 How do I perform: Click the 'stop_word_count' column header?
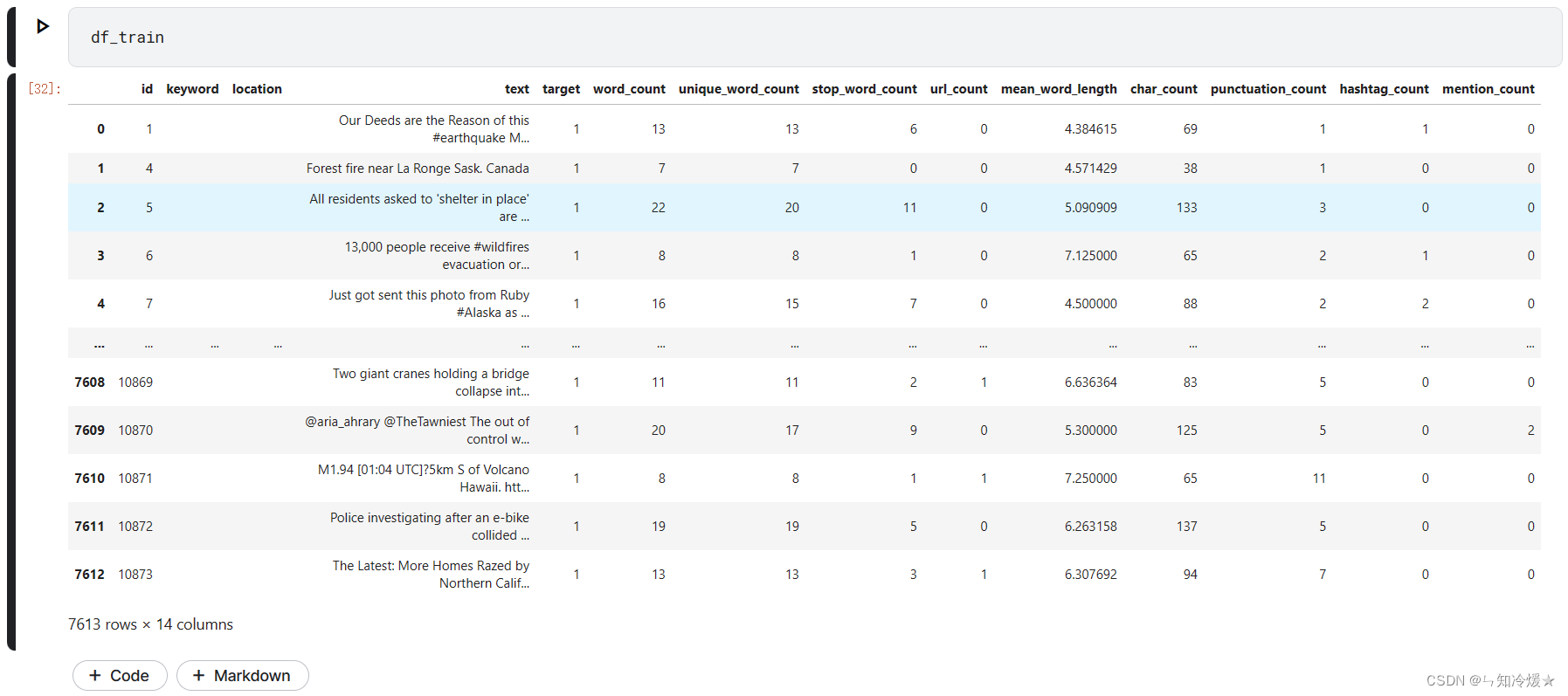[x=864, y=89]
